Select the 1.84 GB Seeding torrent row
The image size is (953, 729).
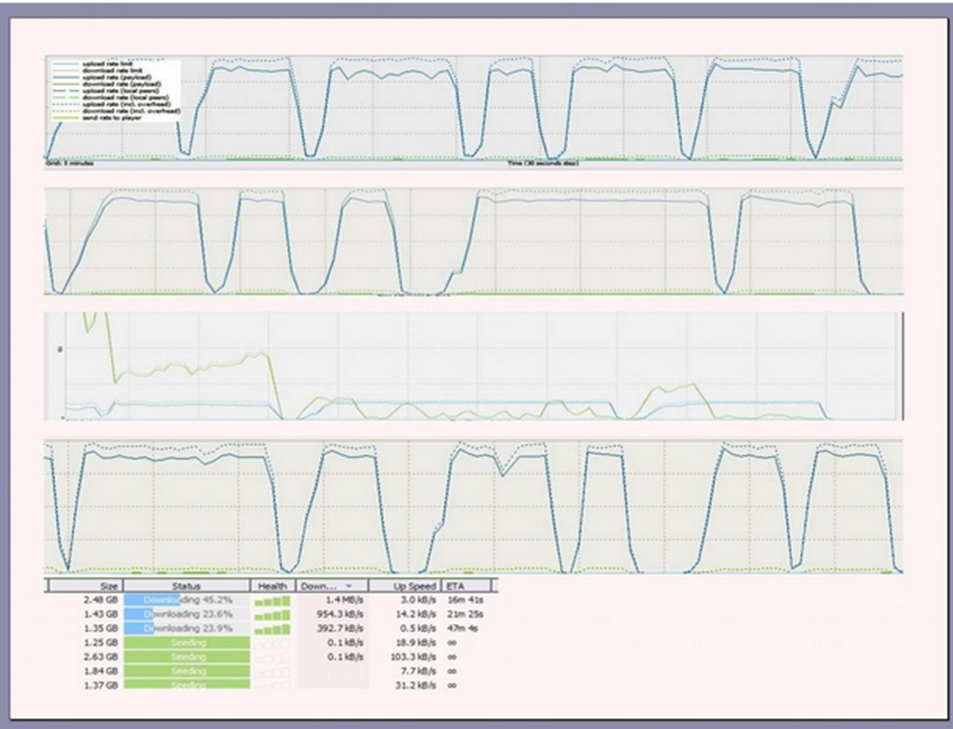click(270, 671)
